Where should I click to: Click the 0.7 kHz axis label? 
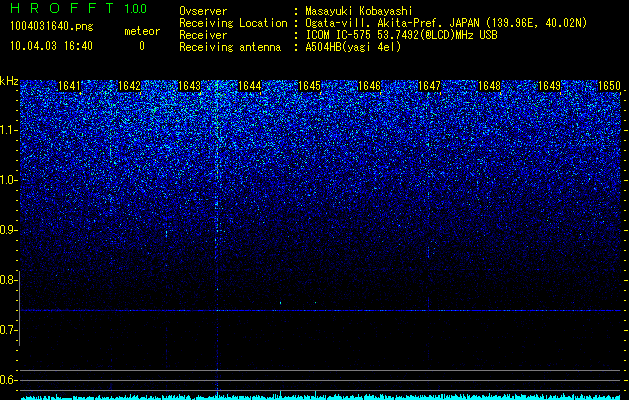coord(8,330)
